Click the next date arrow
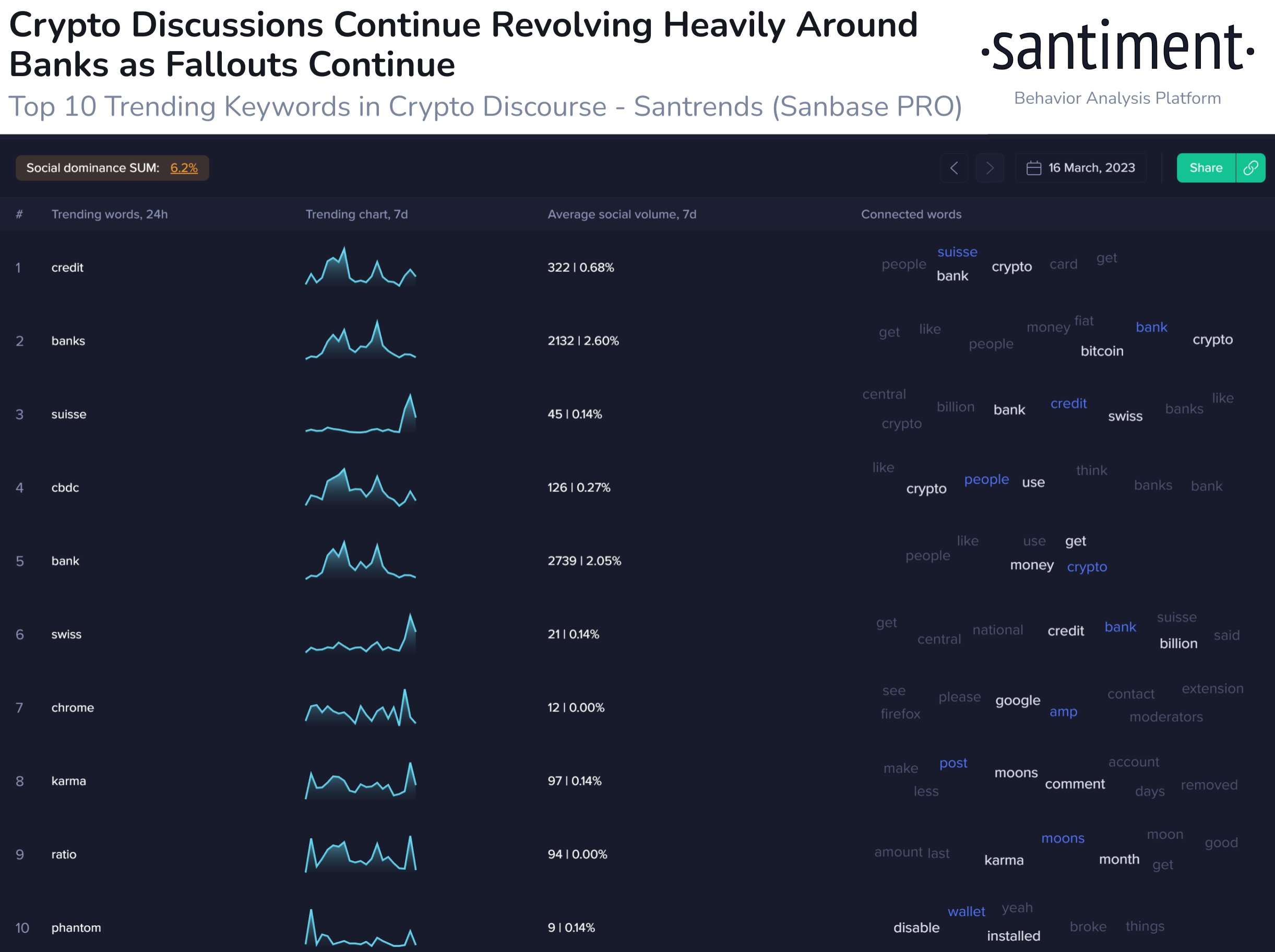Image resolution: width=1275 pixels, height=952 pixels. pyautogui.click(x=990, y=167)
